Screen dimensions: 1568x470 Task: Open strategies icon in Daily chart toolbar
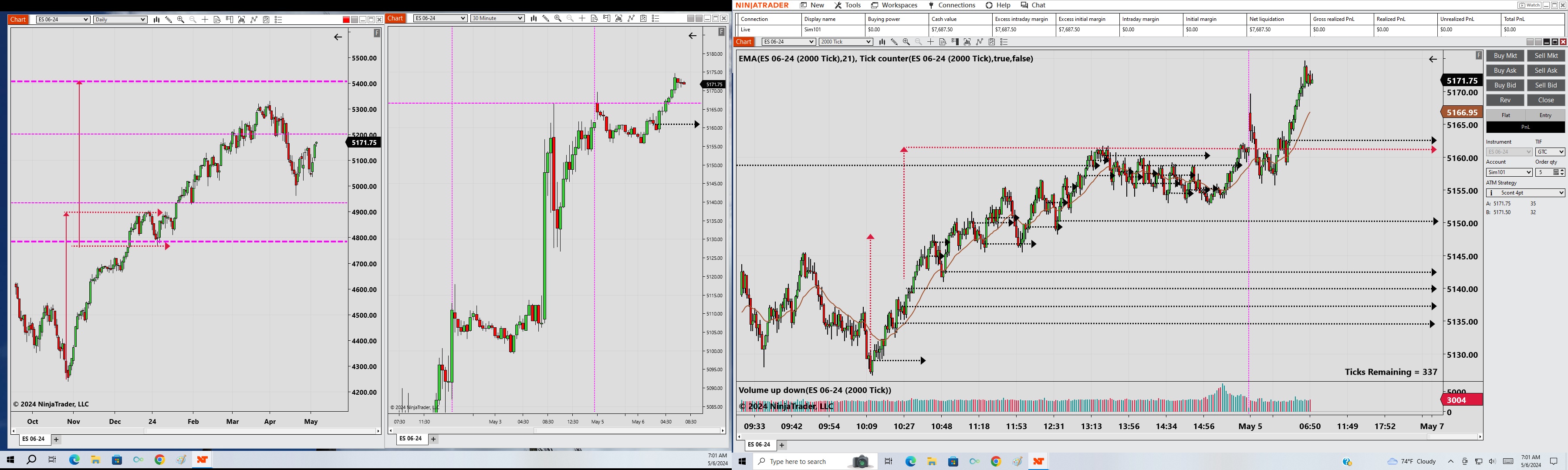[266, 20]
